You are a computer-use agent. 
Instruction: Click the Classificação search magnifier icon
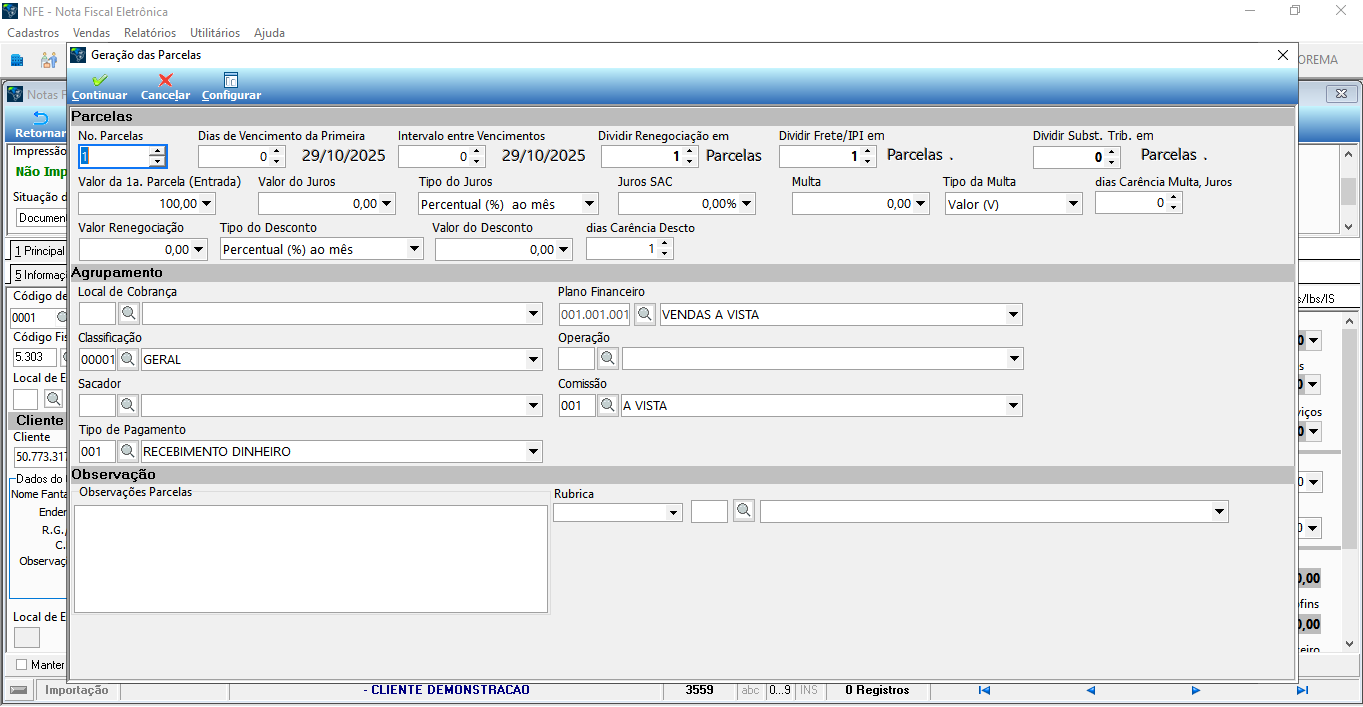point(128,359)
